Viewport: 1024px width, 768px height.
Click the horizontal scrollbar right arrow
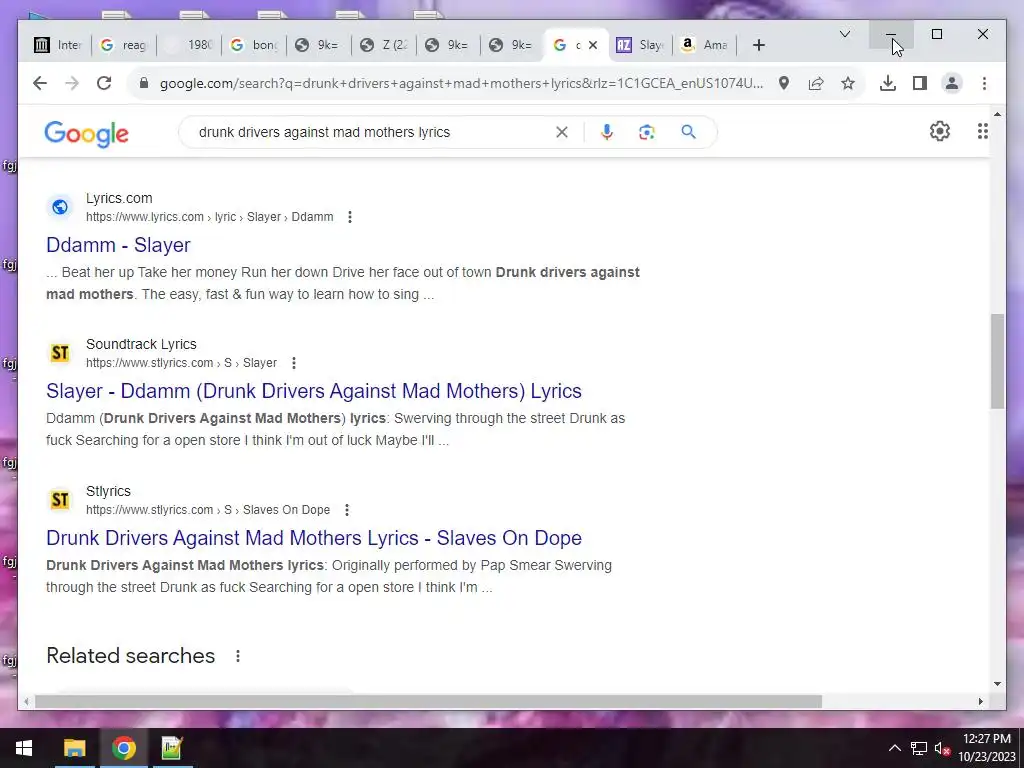coord(980,701)
